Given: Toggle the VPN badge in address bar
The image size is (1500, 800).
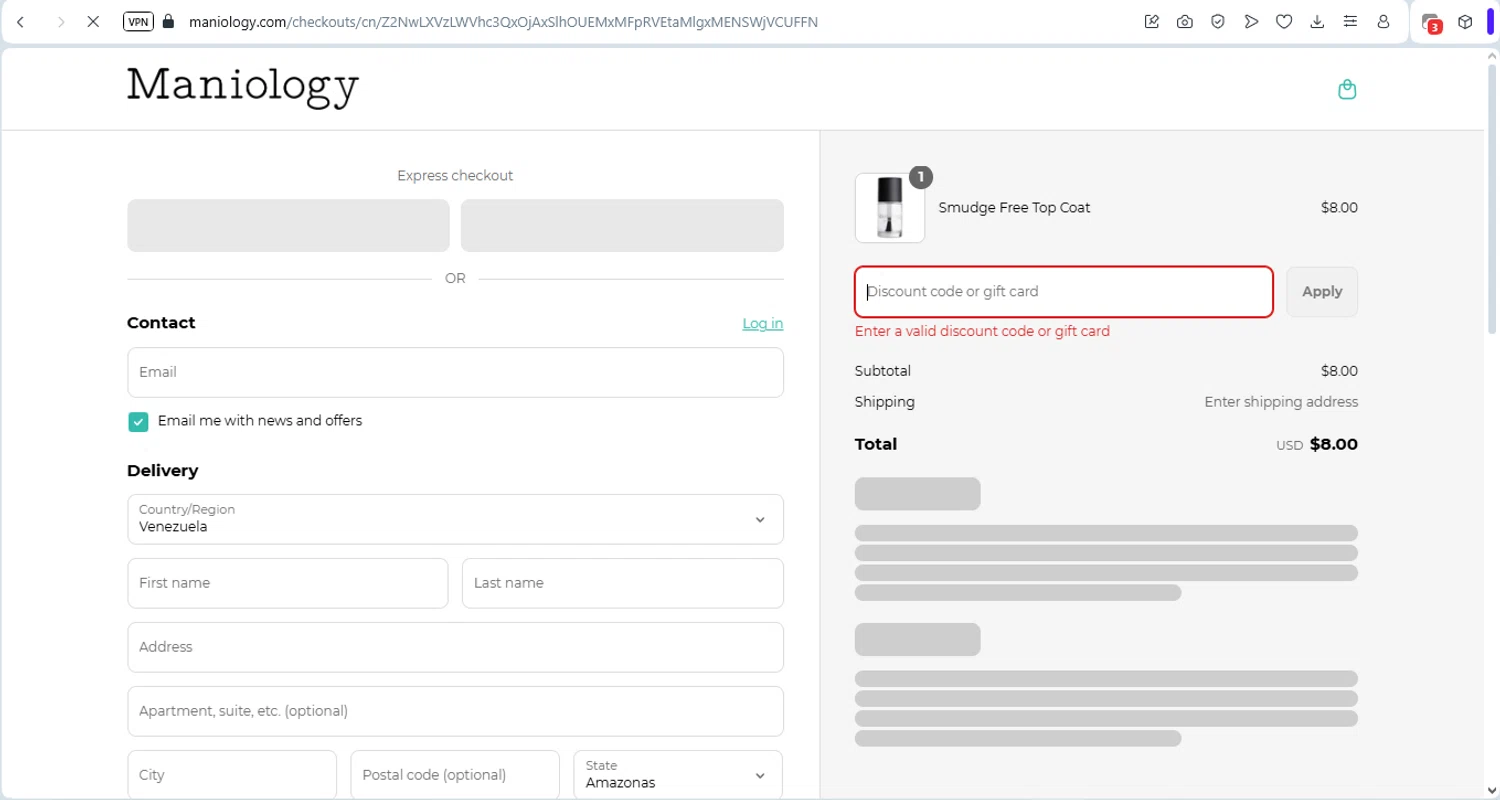Looking at the screenshot, I should pos(138,21).
